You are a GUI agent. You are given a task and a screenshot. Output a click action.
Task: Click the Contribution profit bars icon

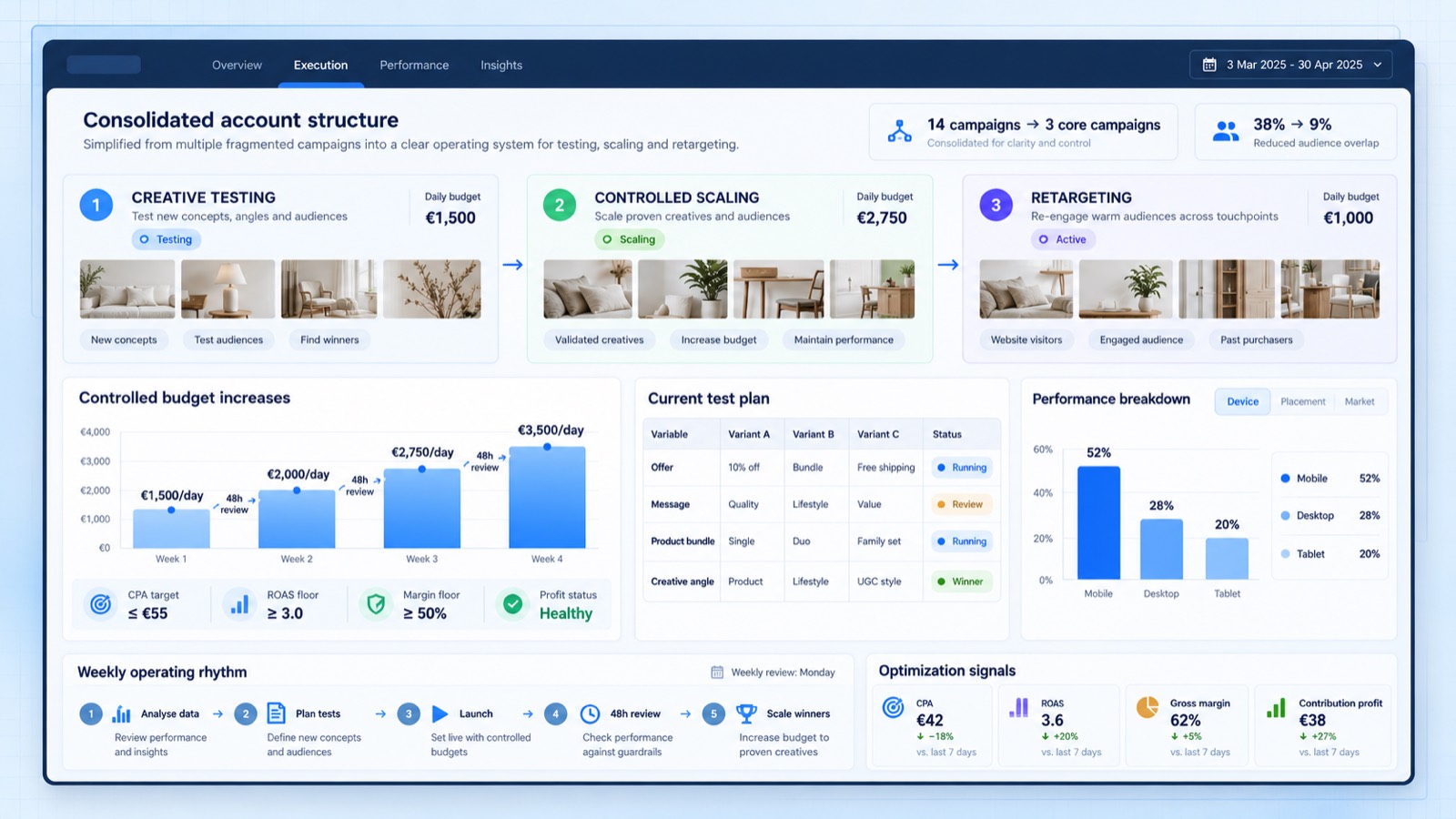coord(1276,707)
